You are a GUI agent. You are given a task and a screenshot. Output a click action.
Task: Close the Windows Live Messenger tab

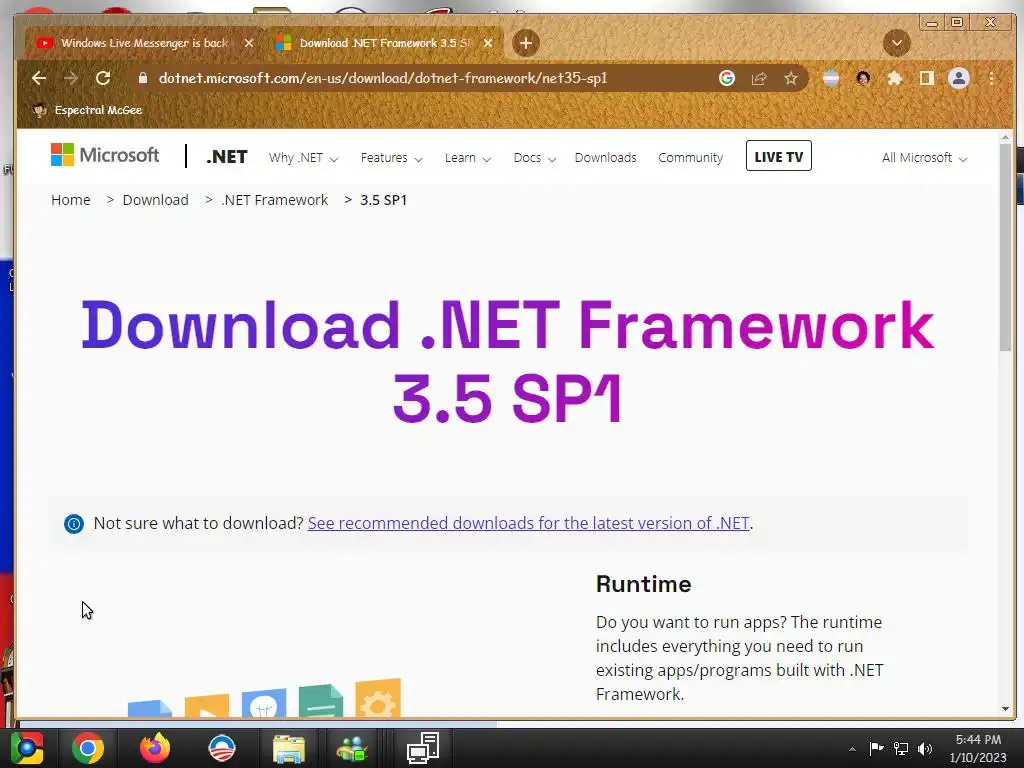(x=249, y=43)
